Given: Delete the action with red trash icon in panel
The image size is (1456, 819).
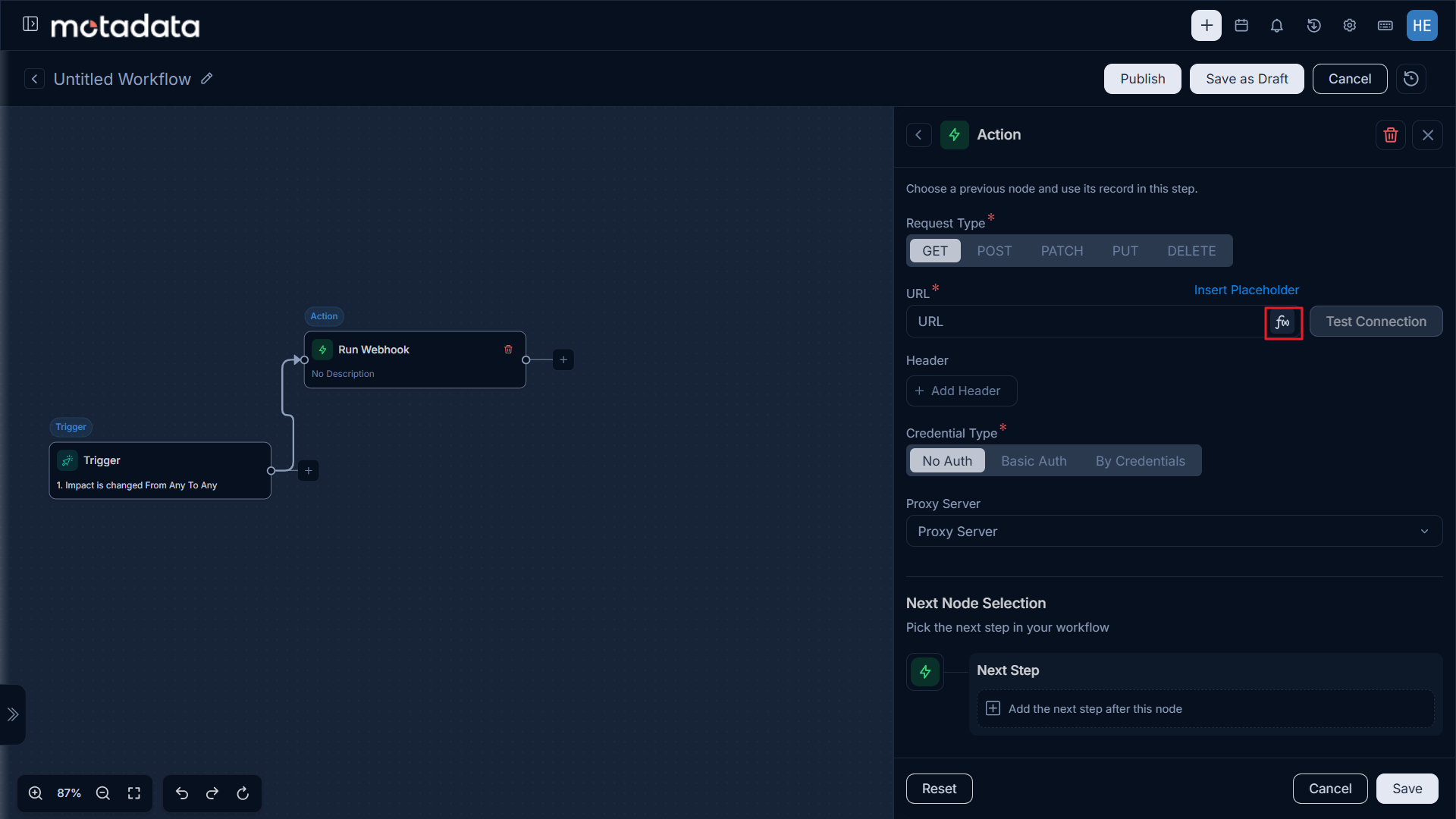Looking at the screenshot, I should point(1391,135).
